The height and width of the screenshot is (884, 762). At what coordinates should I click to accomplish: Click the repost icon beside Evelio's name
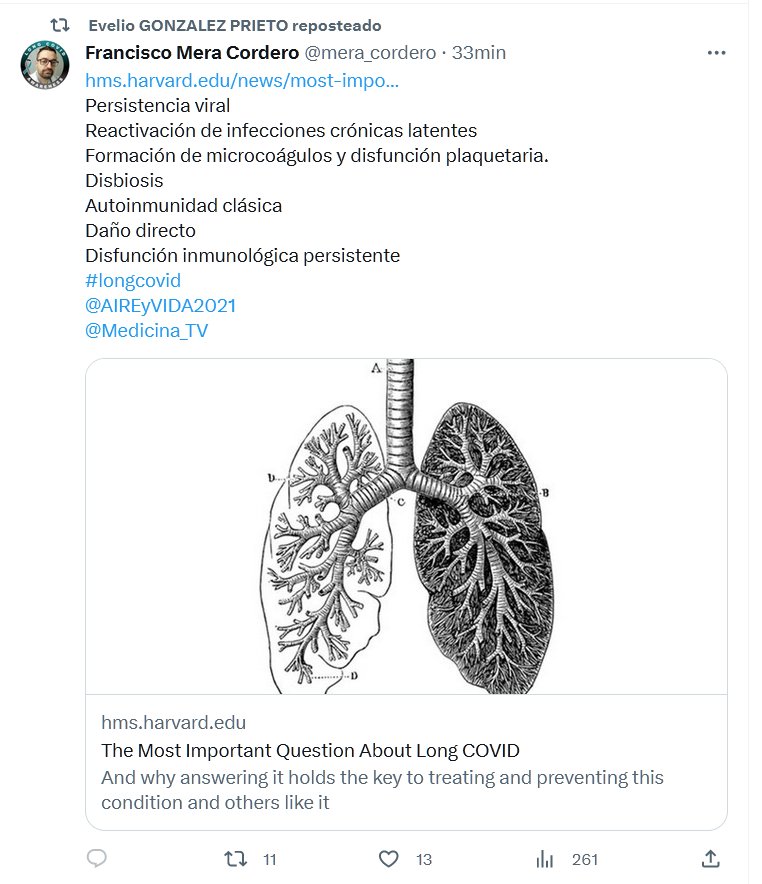click(60, 25)
